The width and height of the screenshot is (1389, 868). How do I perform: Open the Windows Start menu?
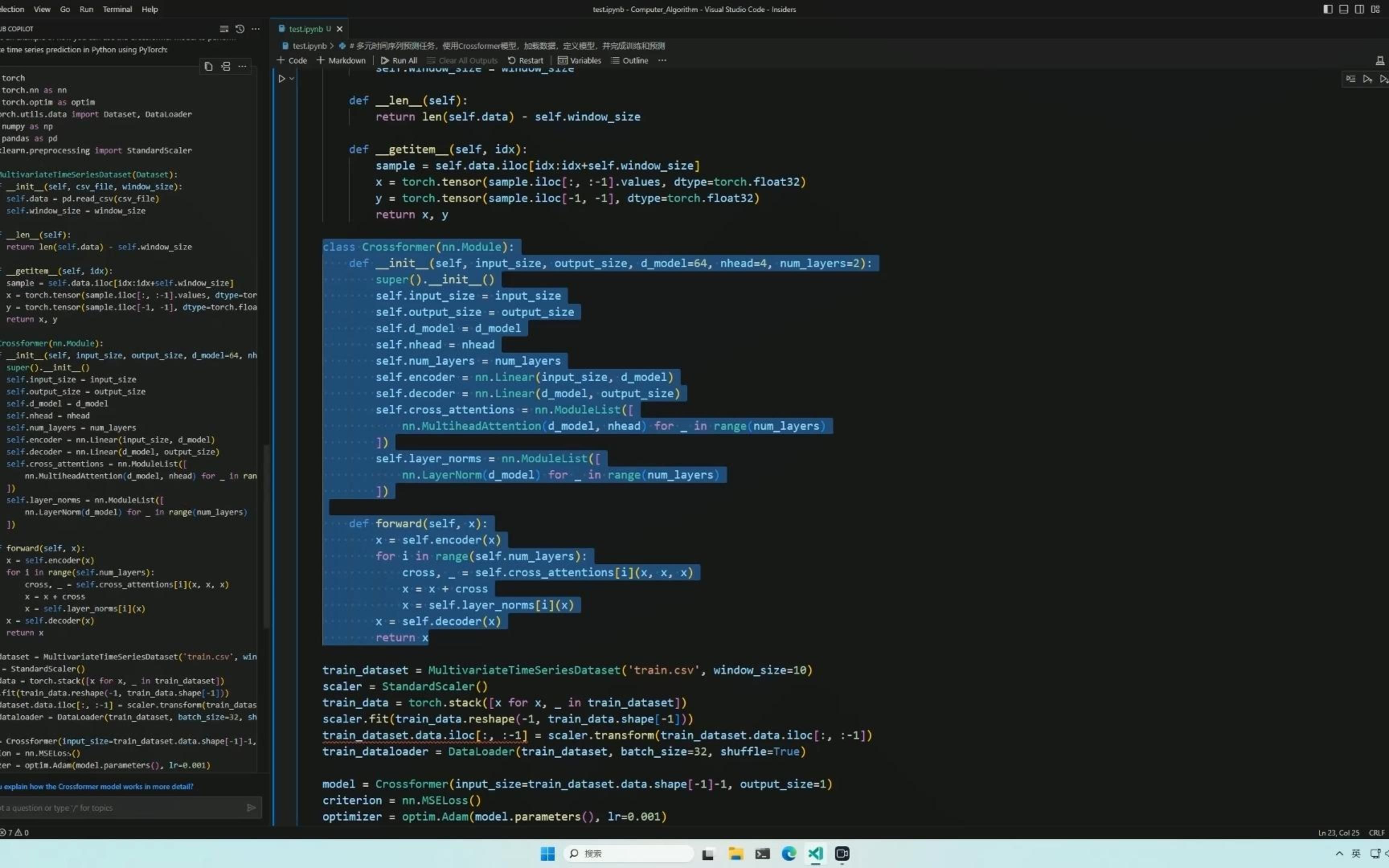[547, 854]
